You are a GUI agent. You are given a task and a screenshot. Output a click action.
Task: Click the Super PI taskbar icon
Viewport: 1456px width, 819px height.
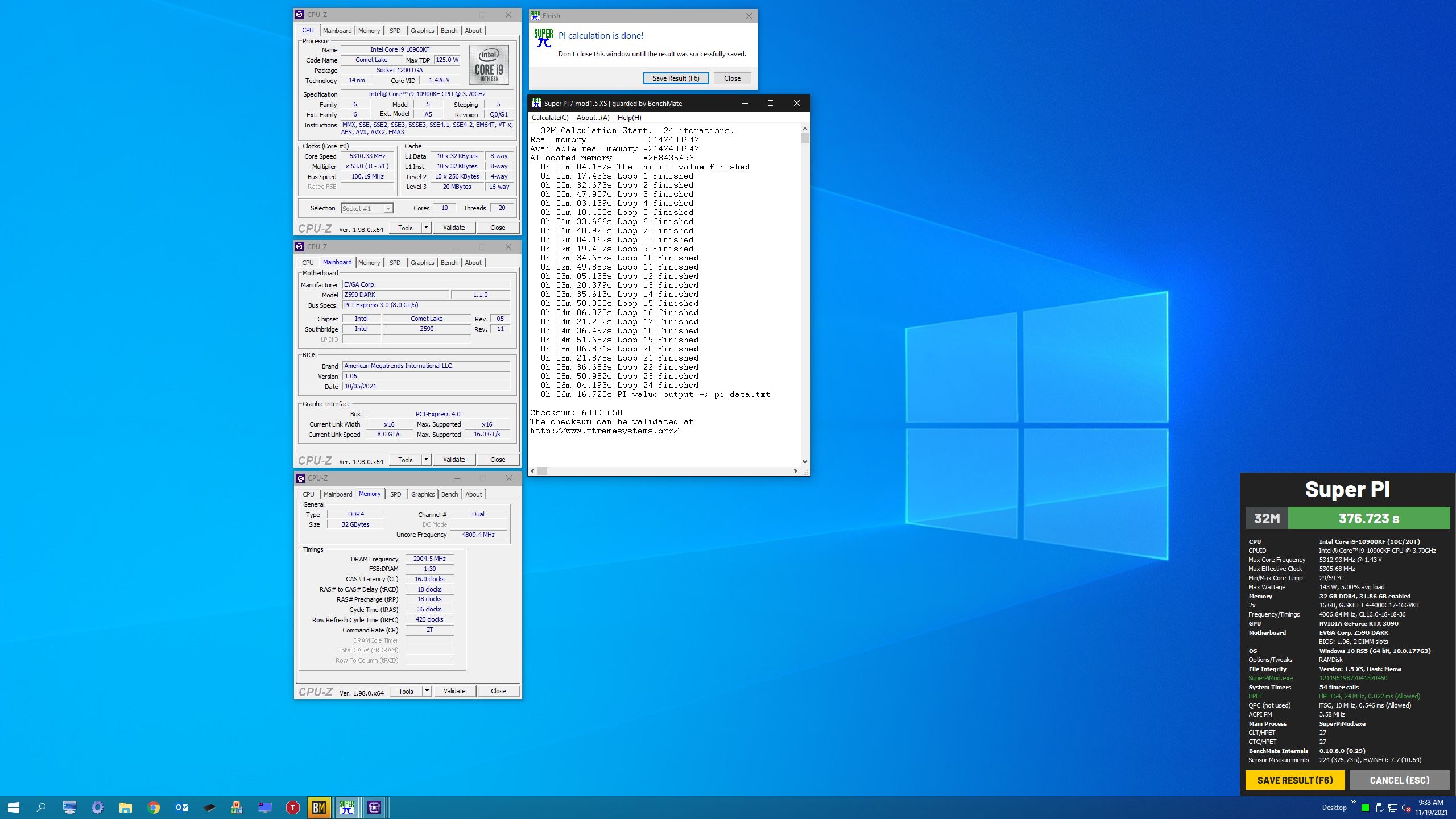(347, 807)
